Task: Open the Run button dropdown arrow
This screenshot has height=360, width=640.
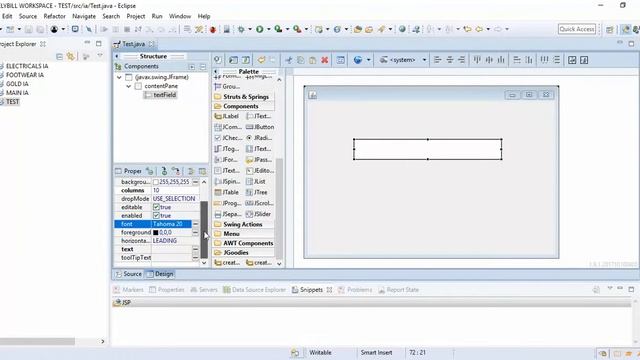Action: [269, 29]
